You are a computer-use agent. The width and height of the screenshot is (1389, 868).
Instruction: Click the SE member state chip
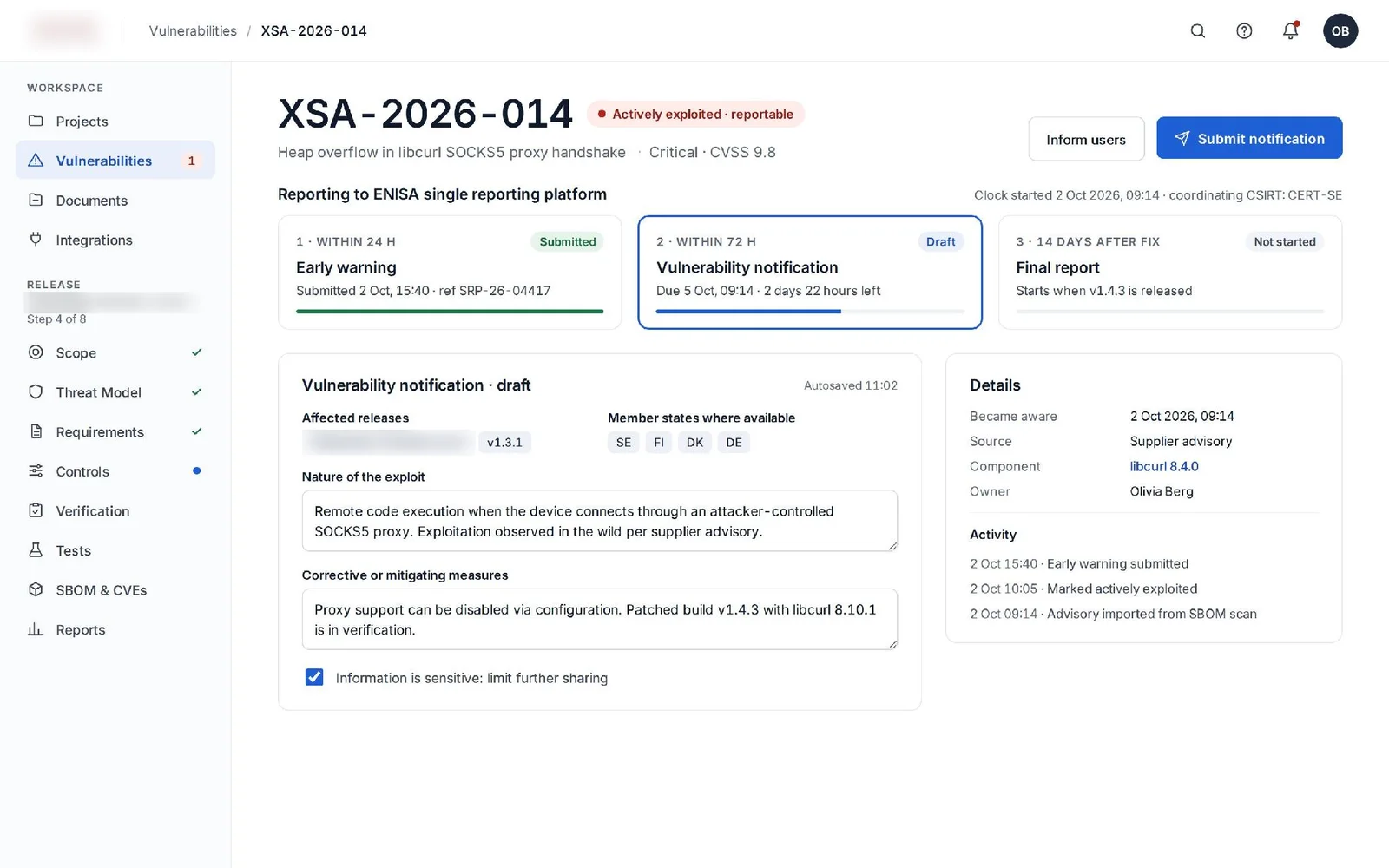(623, 442)
